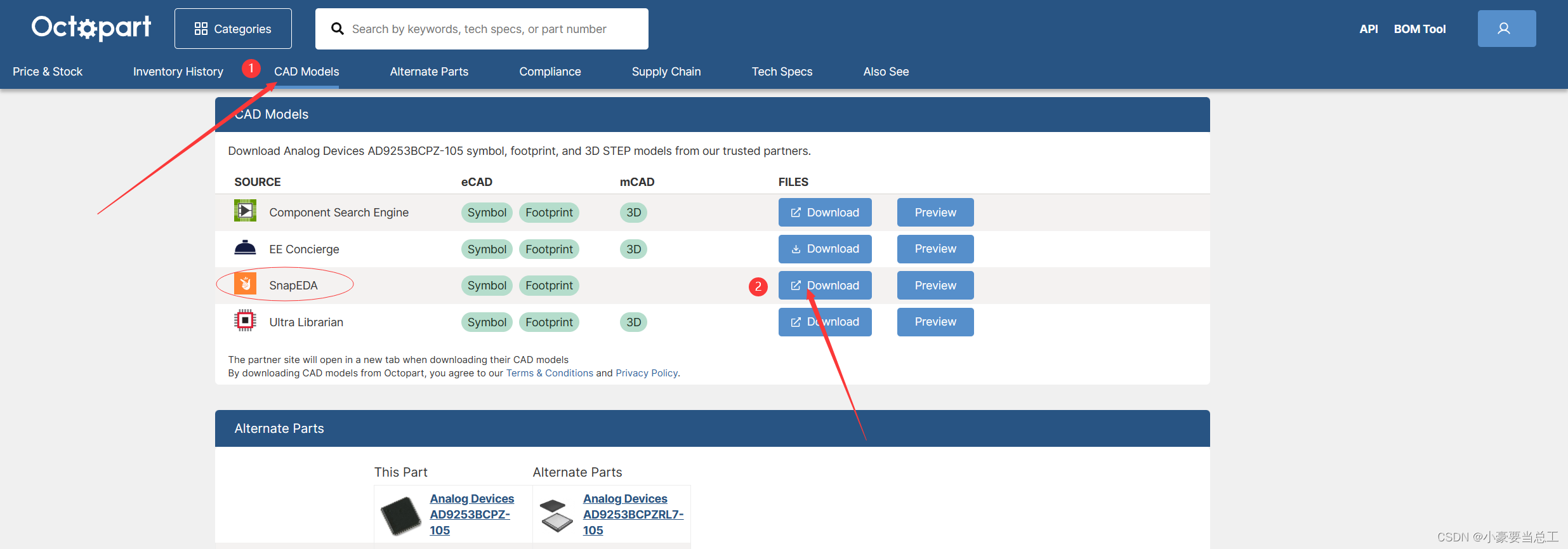Click the Component Search Engine logo icon

pos(245,211)
